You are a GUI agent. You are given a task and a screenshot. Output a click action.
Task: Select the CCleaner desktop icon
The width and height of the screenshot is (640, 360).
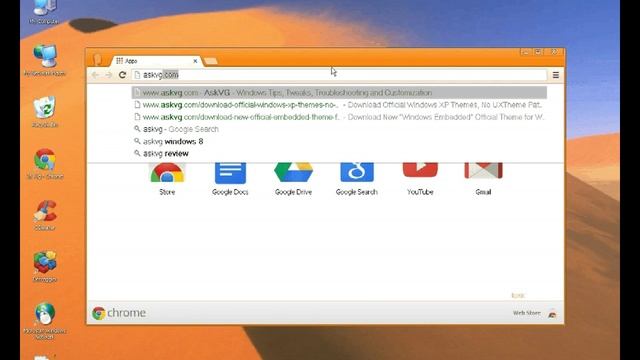point(45,215)
